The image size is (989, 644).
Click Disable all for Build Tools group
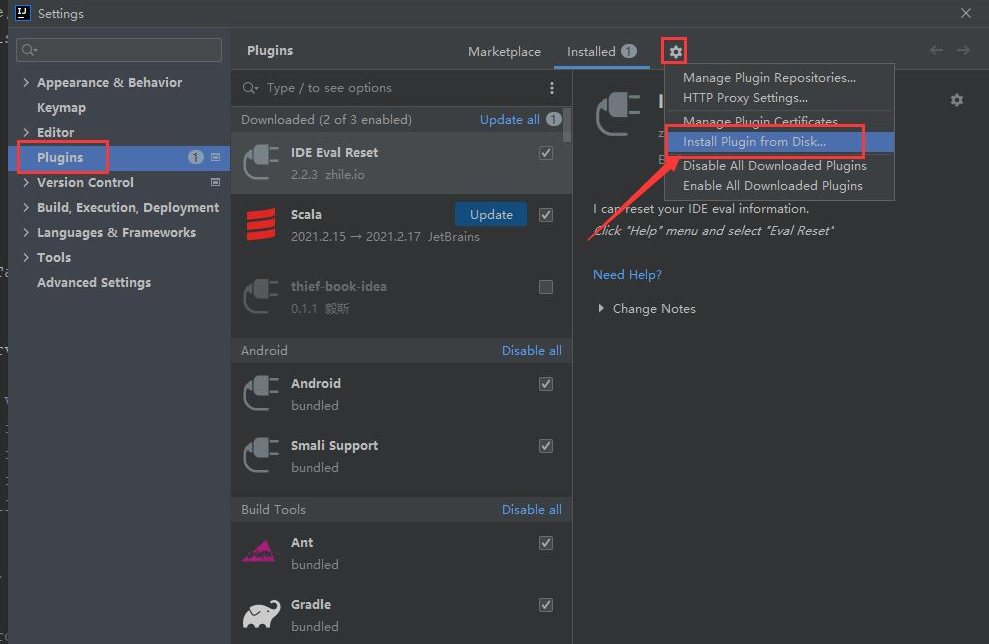click(x=531, y=510)
